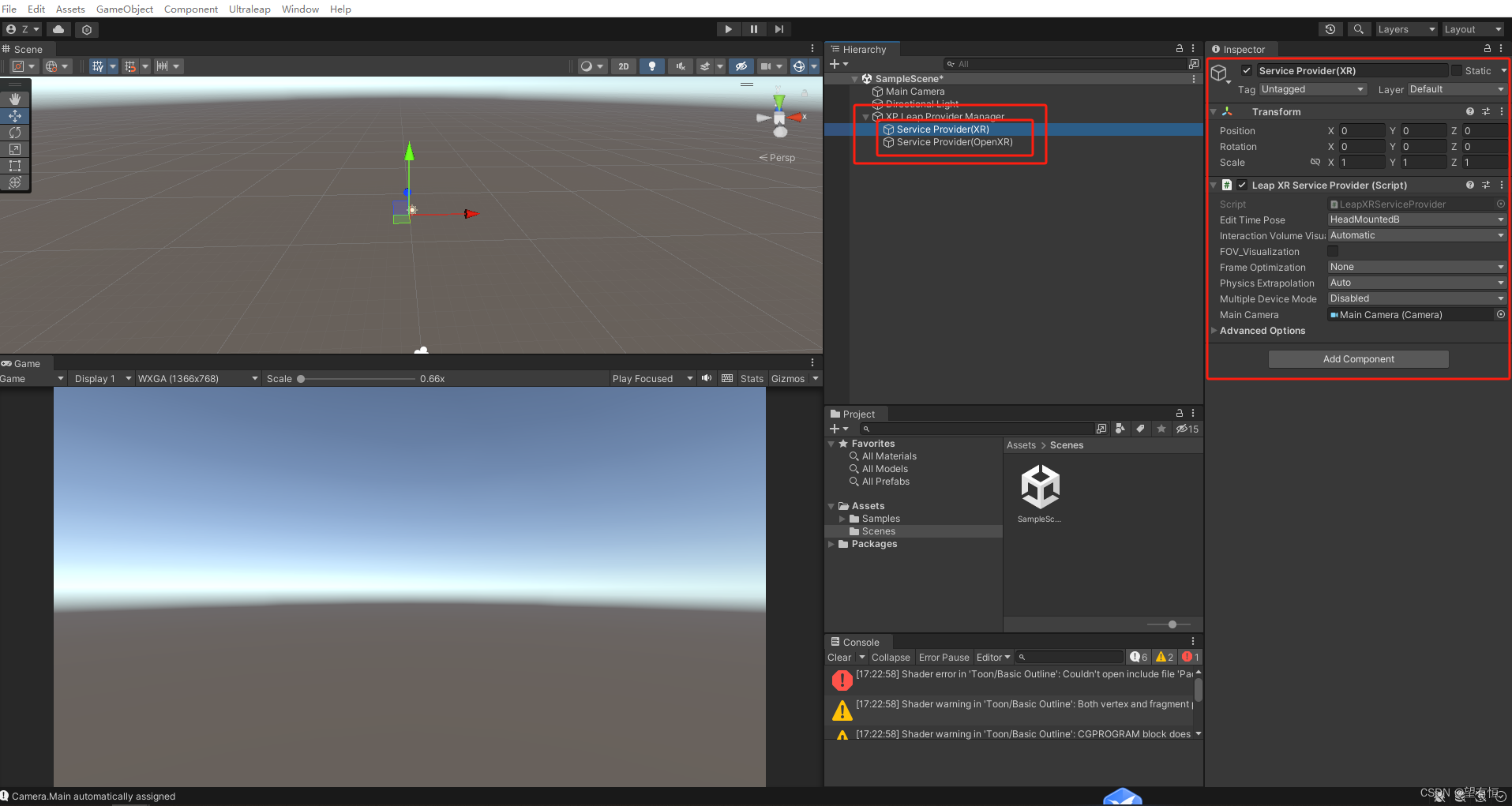Click the Pause button
This screenshot has height=806, width=1512.
753,29
